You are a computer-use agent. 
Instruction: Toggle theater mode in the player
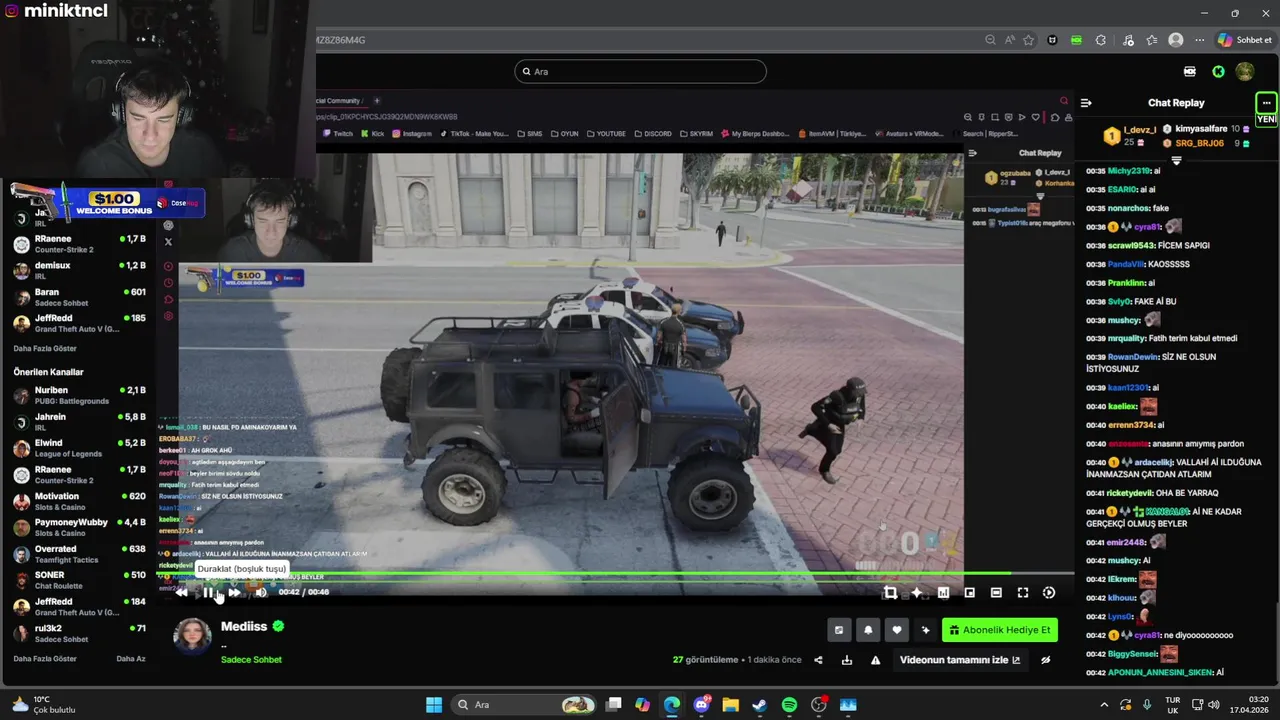(x=996, y=593)
